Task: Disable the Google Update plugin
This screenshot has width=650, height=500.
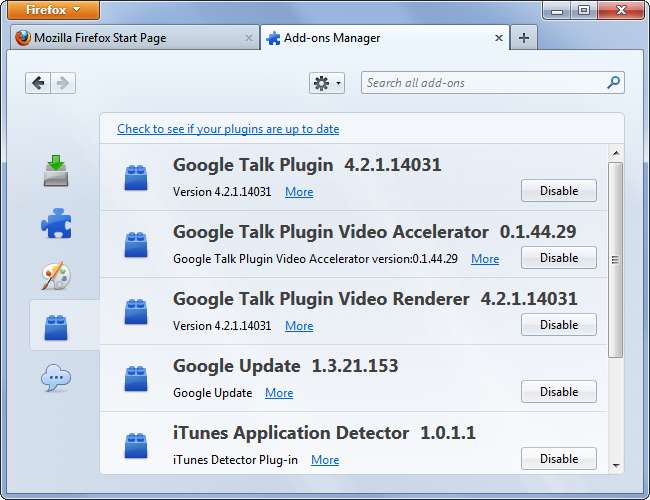Action: point(558,392)
